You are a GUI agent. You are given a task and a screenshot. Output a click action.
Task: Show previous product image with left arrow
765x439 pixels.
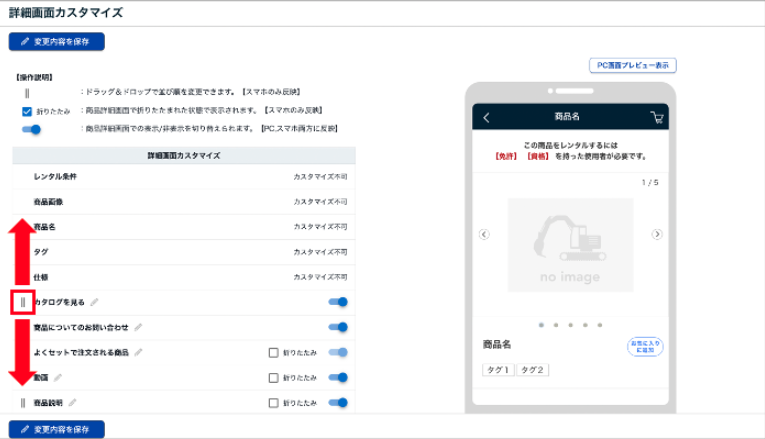pos(484,234)
